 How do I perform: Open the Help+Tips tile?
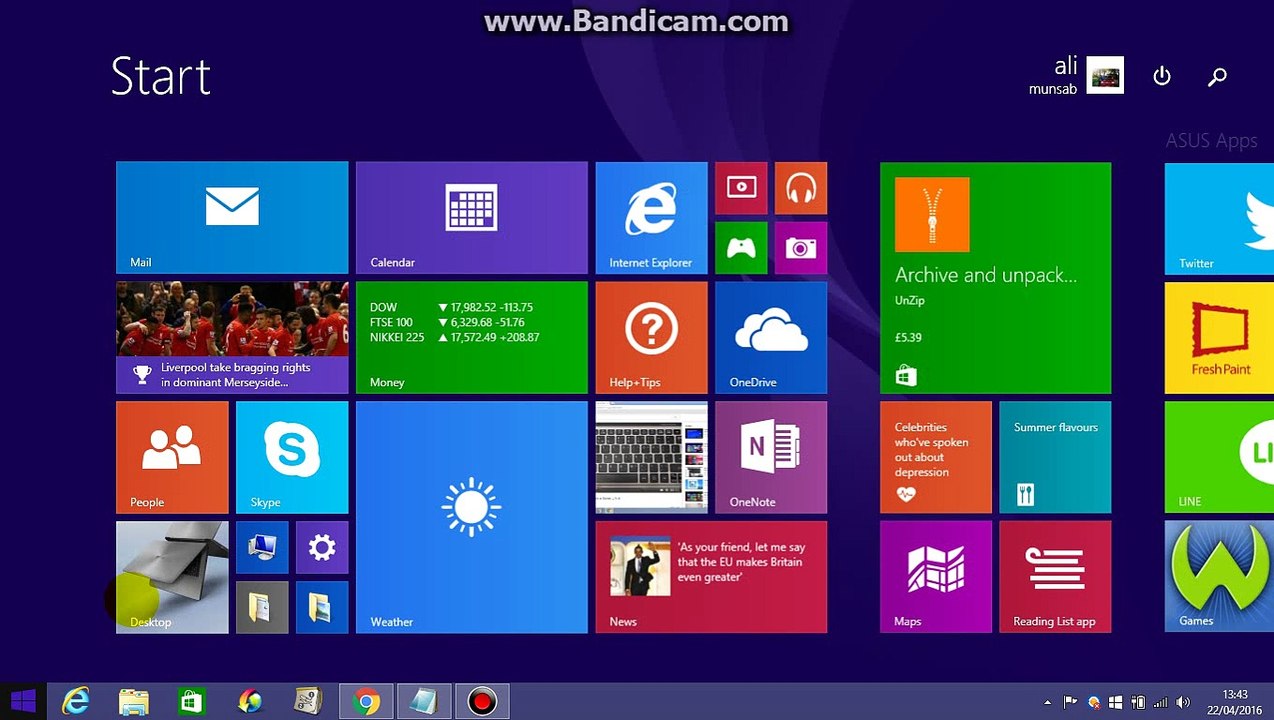coord(651,338)
